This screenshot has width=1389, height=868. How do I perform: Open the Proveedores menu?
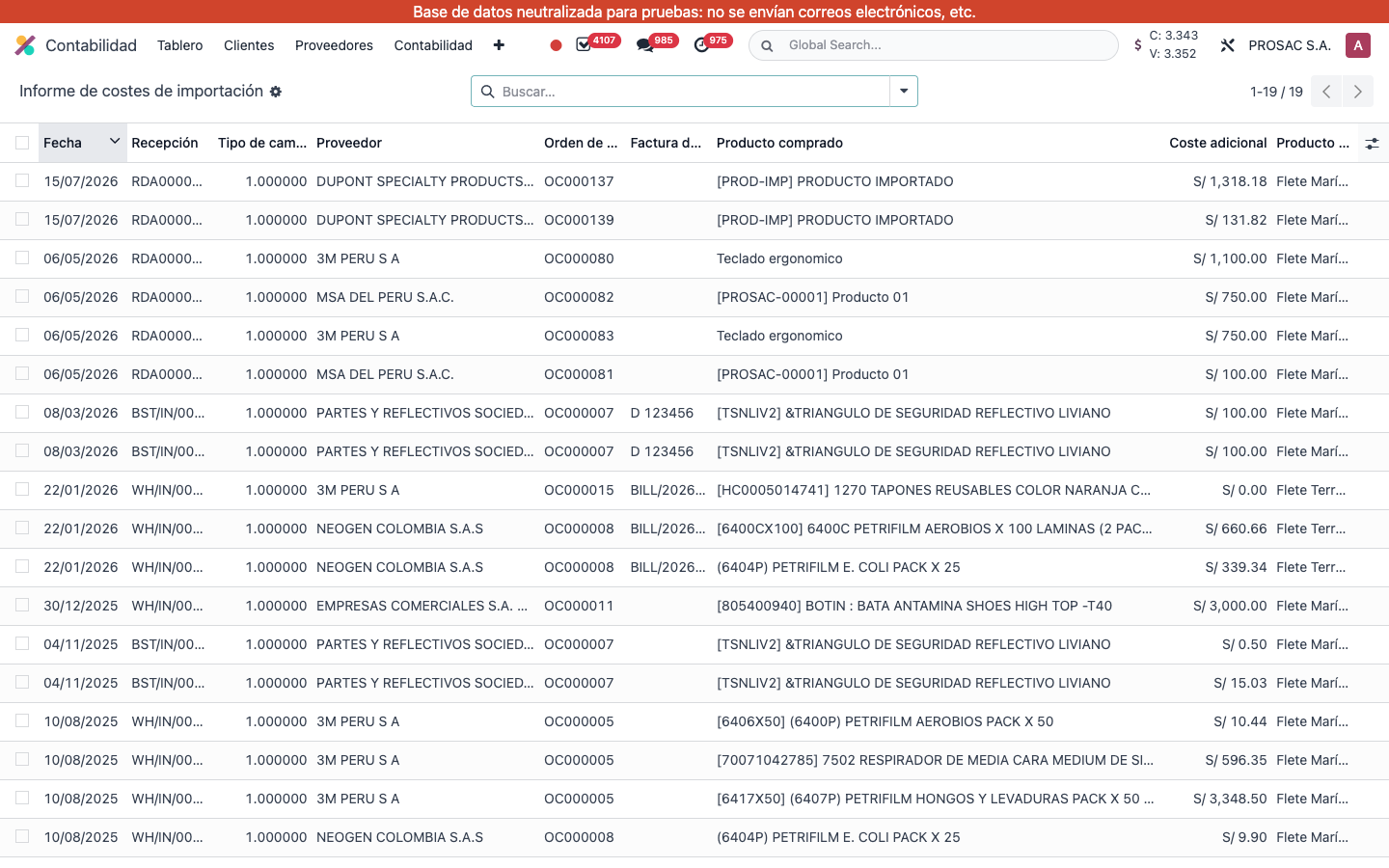[x=334, y=45]
